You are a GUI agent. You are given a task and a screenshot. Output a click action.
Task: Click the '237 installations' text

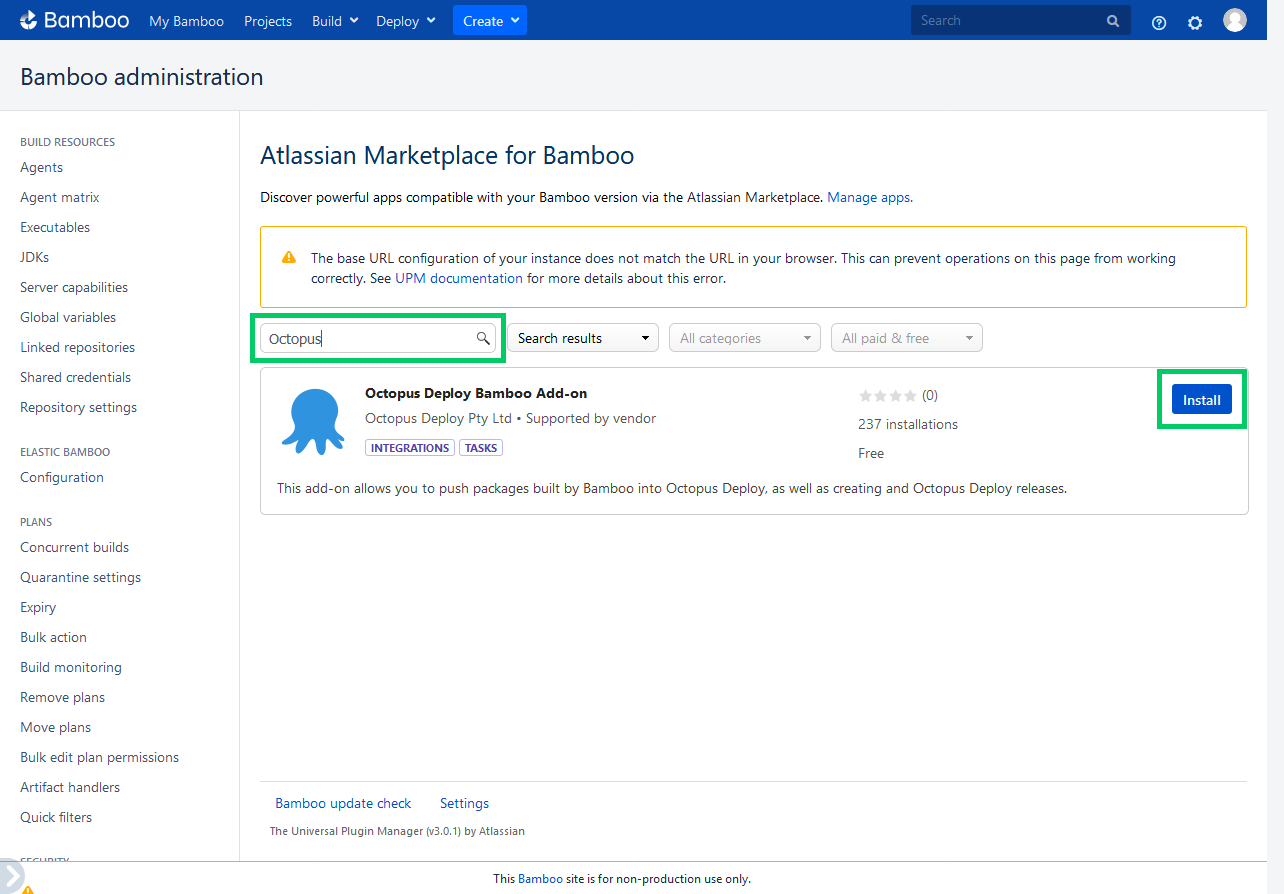click(908, 424)
